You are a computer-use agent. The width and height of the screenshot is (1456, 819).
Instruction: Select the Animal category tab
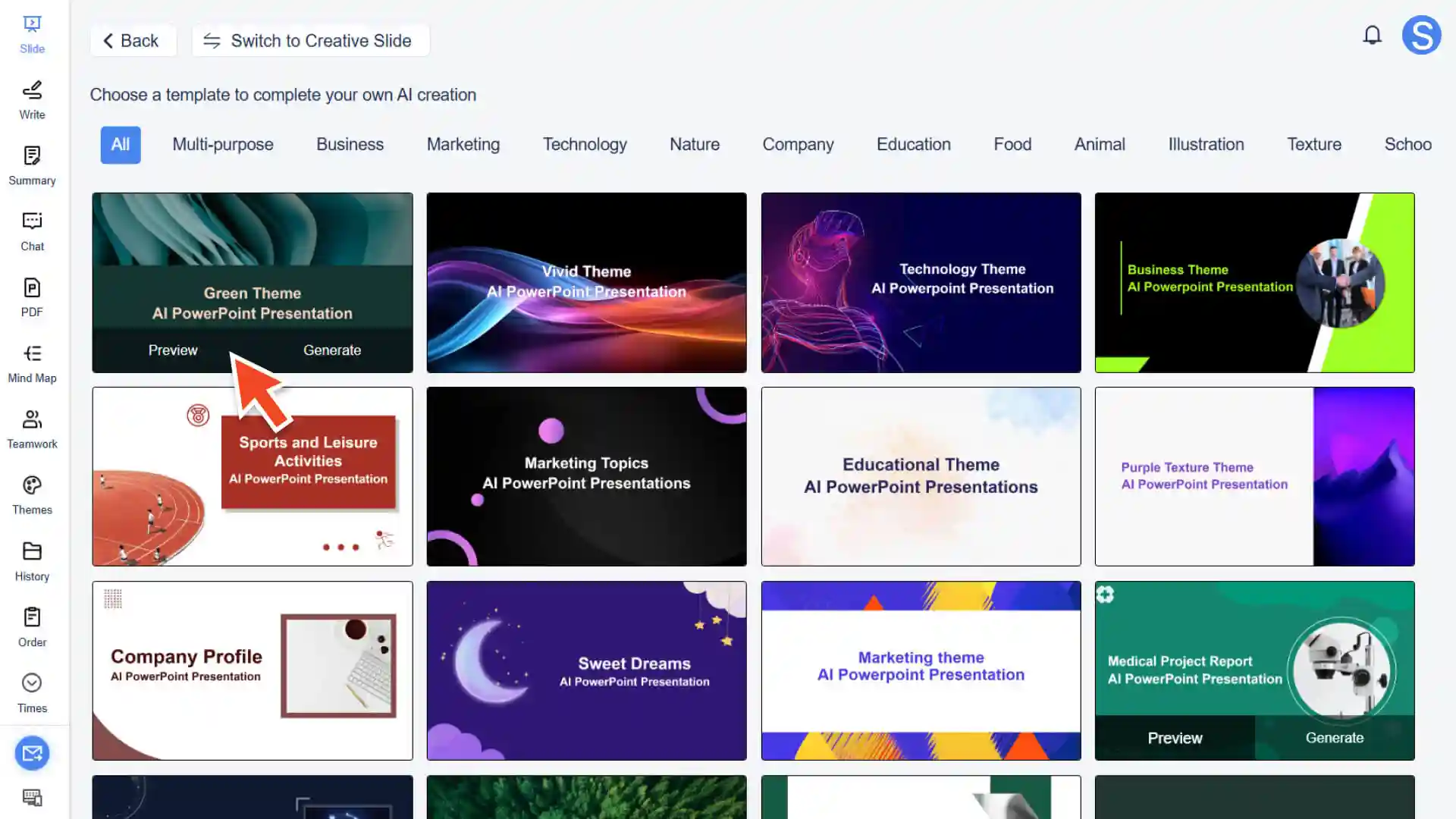[1100, 145]
